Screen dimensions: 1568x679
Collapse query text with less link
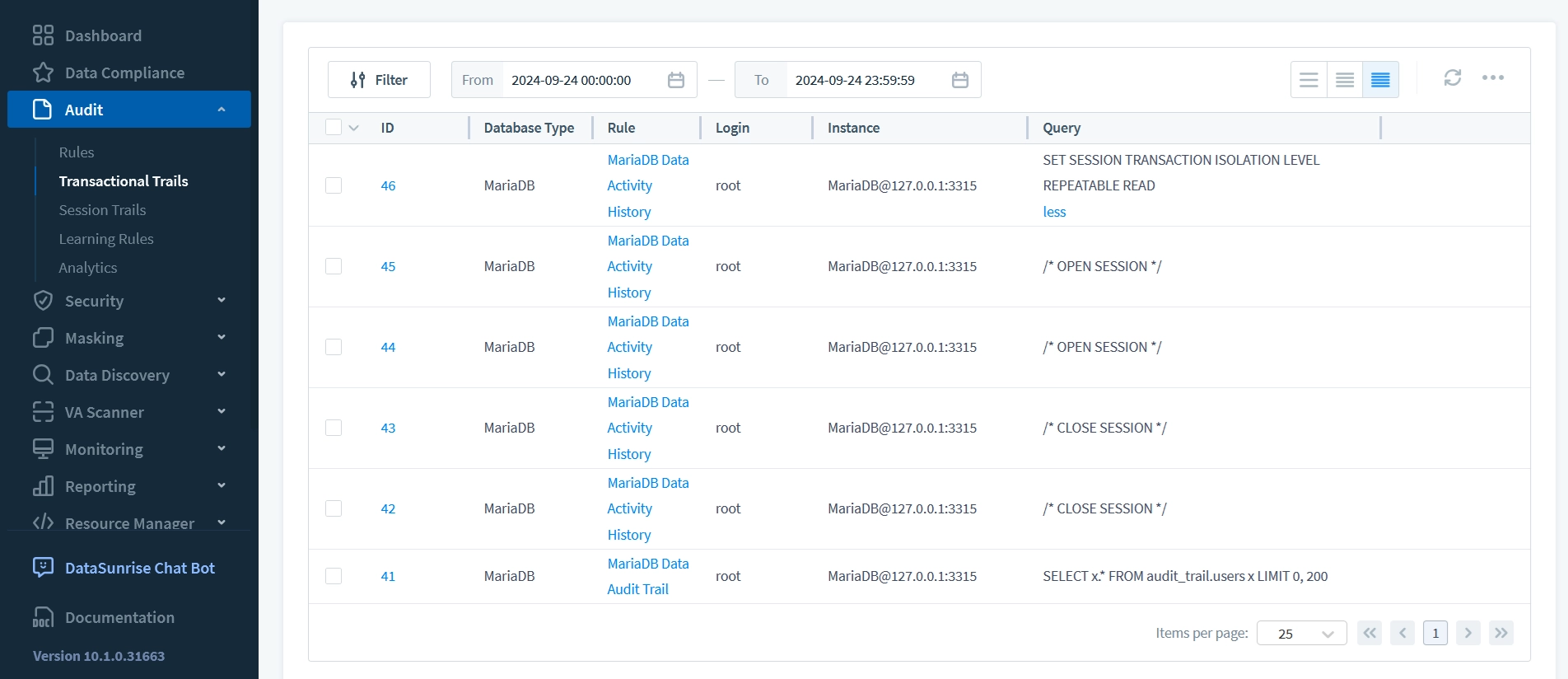coord(1054,212)
